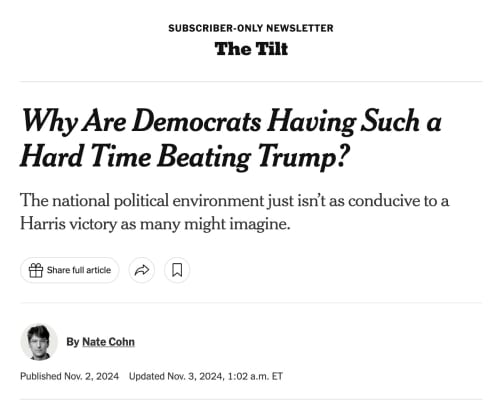This screenshot has height=400, width=495.
Task: Click the word 'Democrats' in the headline
Action: coord(196,121)
